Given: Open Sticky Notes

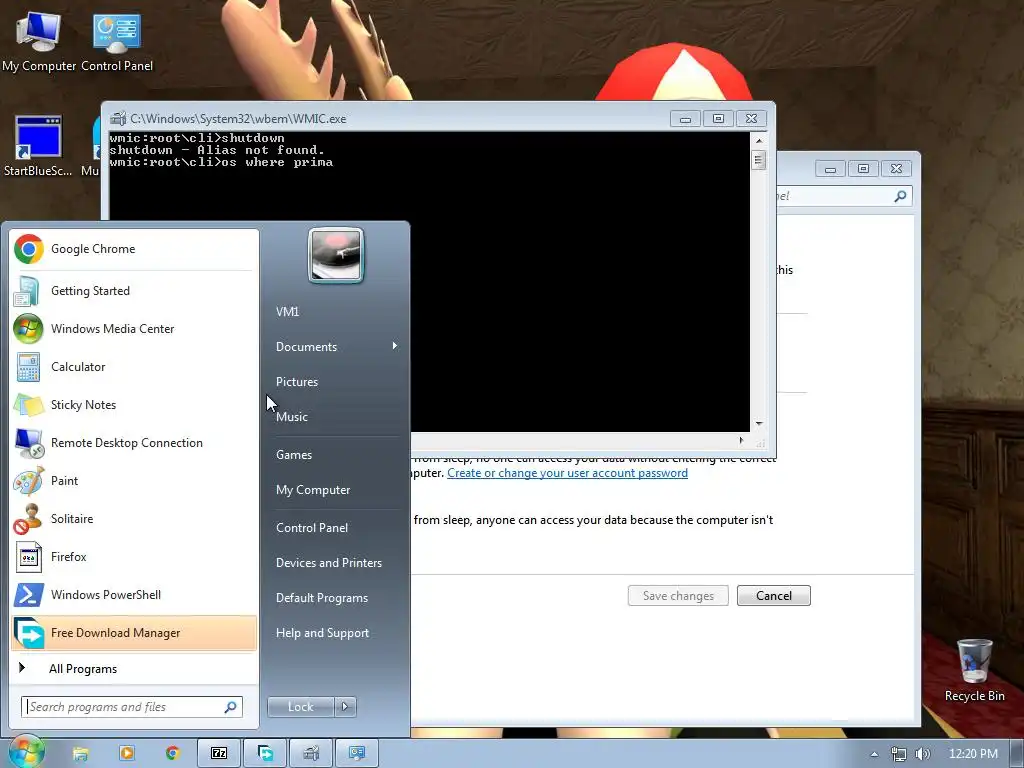Looking at the screenshot, I should pyautogui.click(x=134, y=404).
